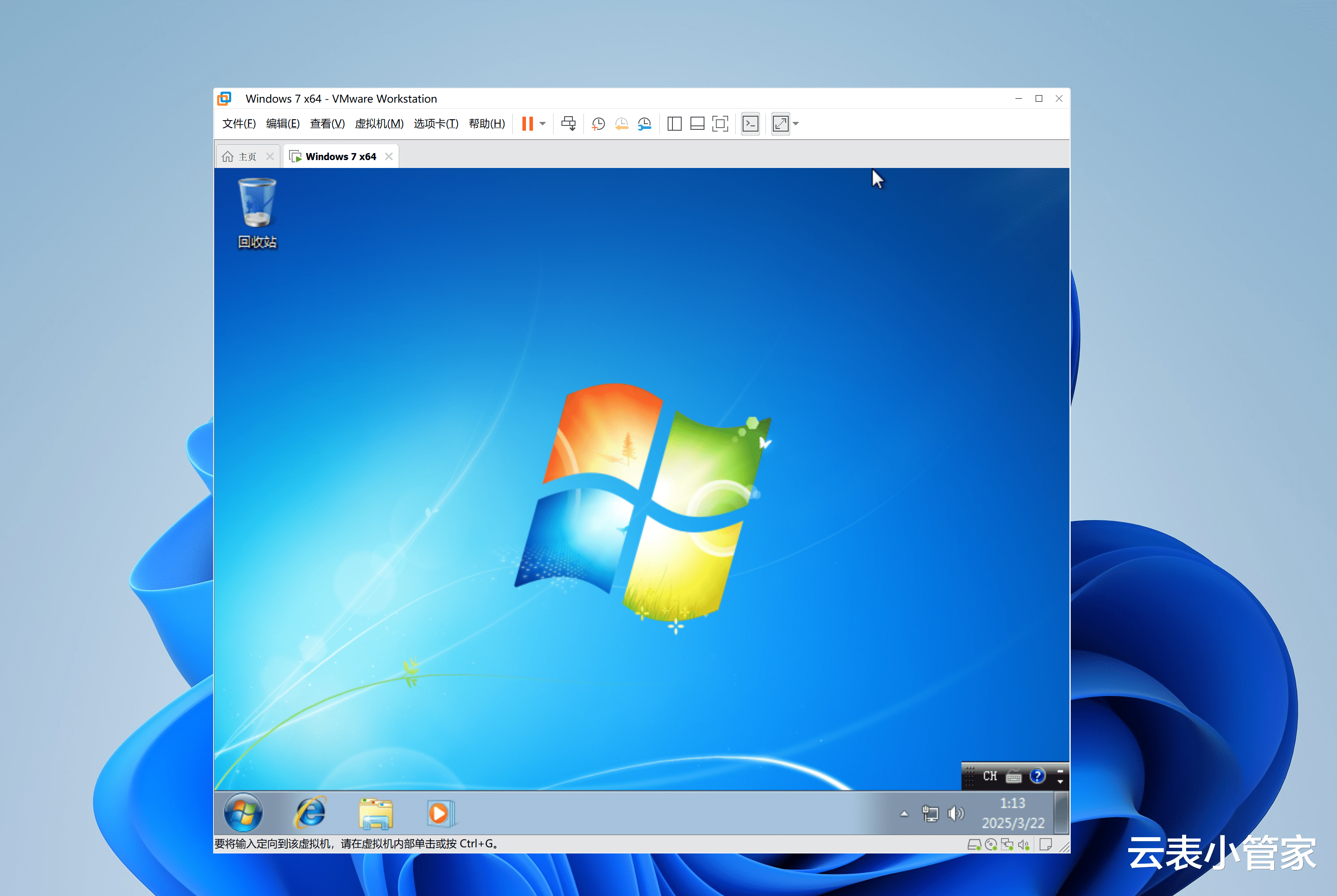Image resolution: width=1337 pixels, height=896 pixels.
Task: Toggle the sidebar library panel view
Action: [x=674, y=123]
